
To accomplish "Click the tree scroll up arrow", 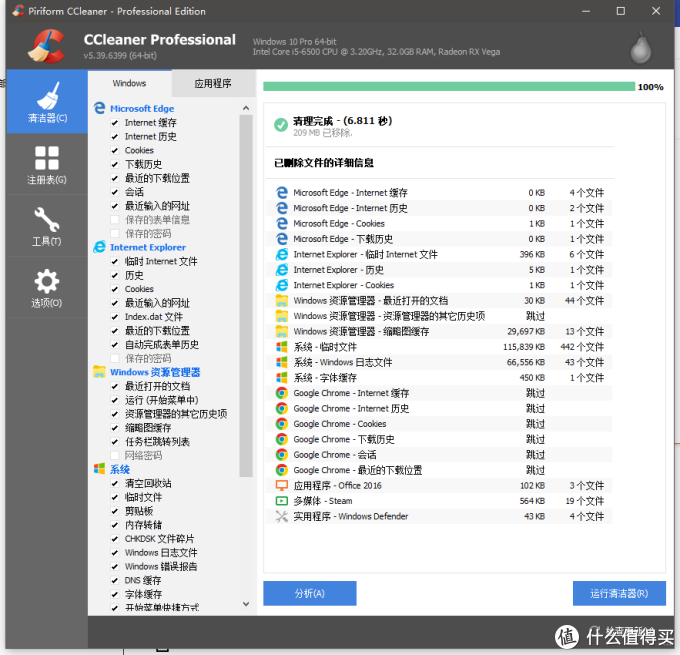I will coord(246,108).
